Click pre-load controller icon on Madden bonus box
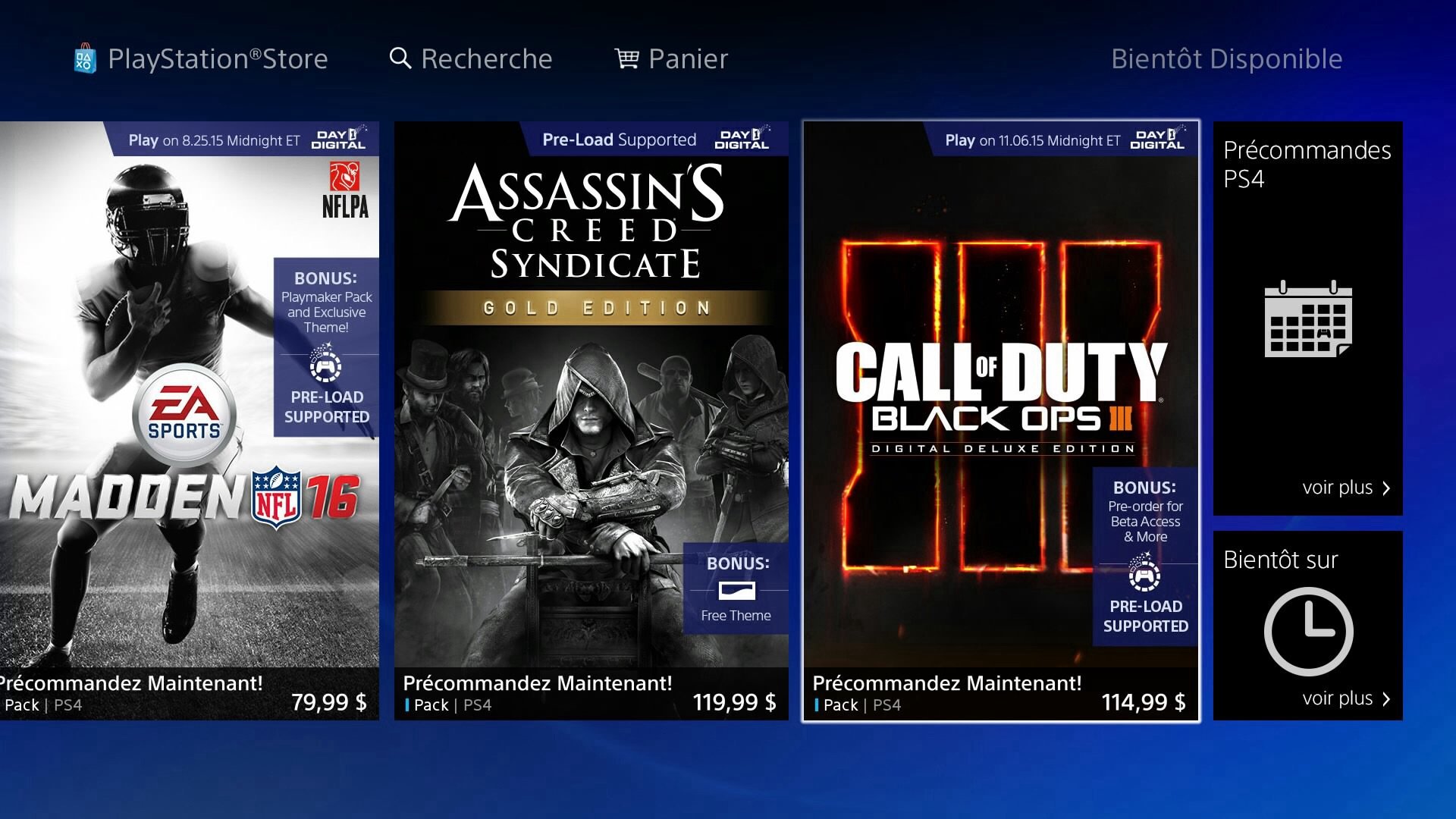Screen dimensions: 1456x819 [x=325, y=364]
